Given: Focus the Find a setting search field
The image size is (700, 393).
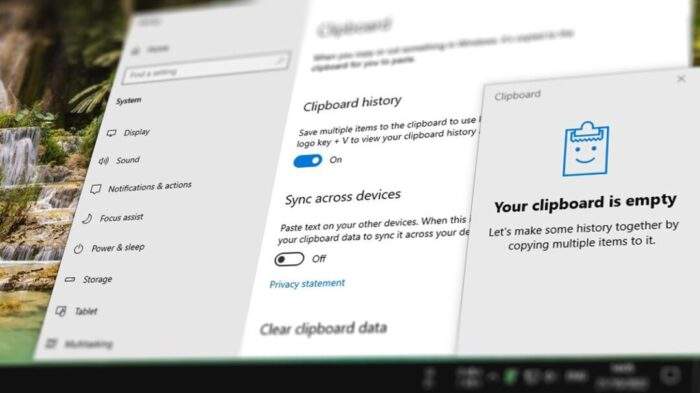Looking at the screenshot, I should tap(206, 67).
